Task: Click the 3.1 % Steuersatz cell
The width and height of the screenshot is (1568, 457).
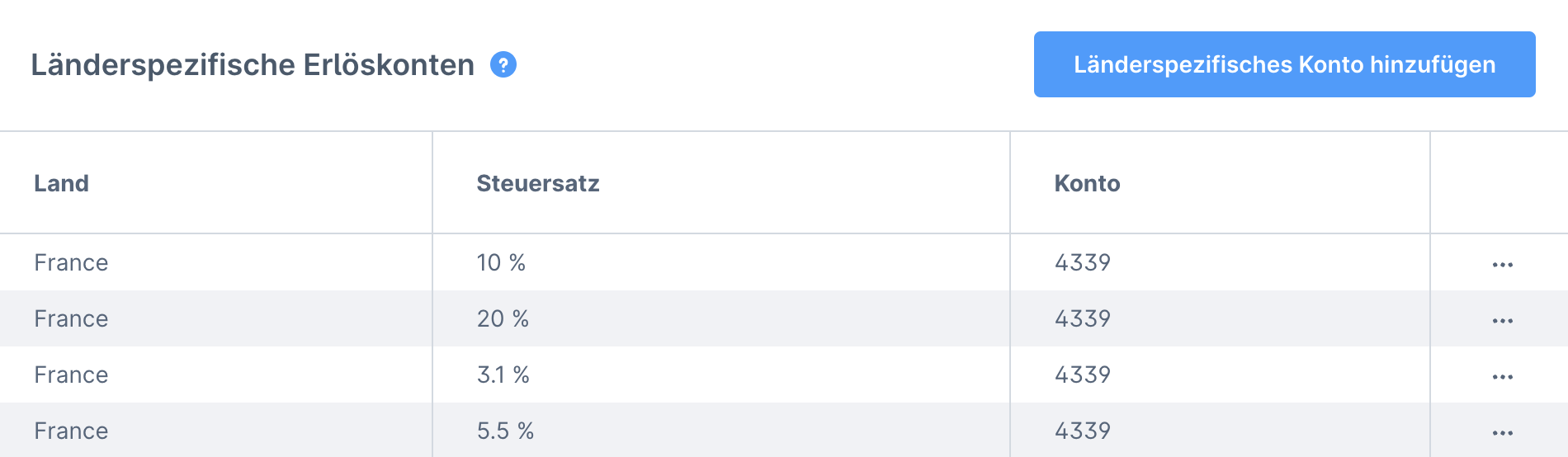Action: [x=503, y=375]
